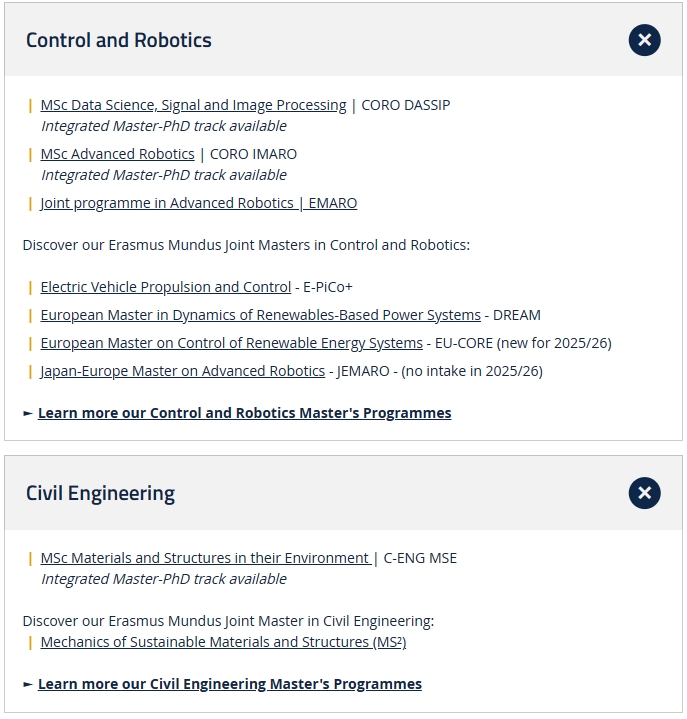
Task: Open Japan-Europe Master on Advanced Robotics link
Action: (x=182, y=371)
